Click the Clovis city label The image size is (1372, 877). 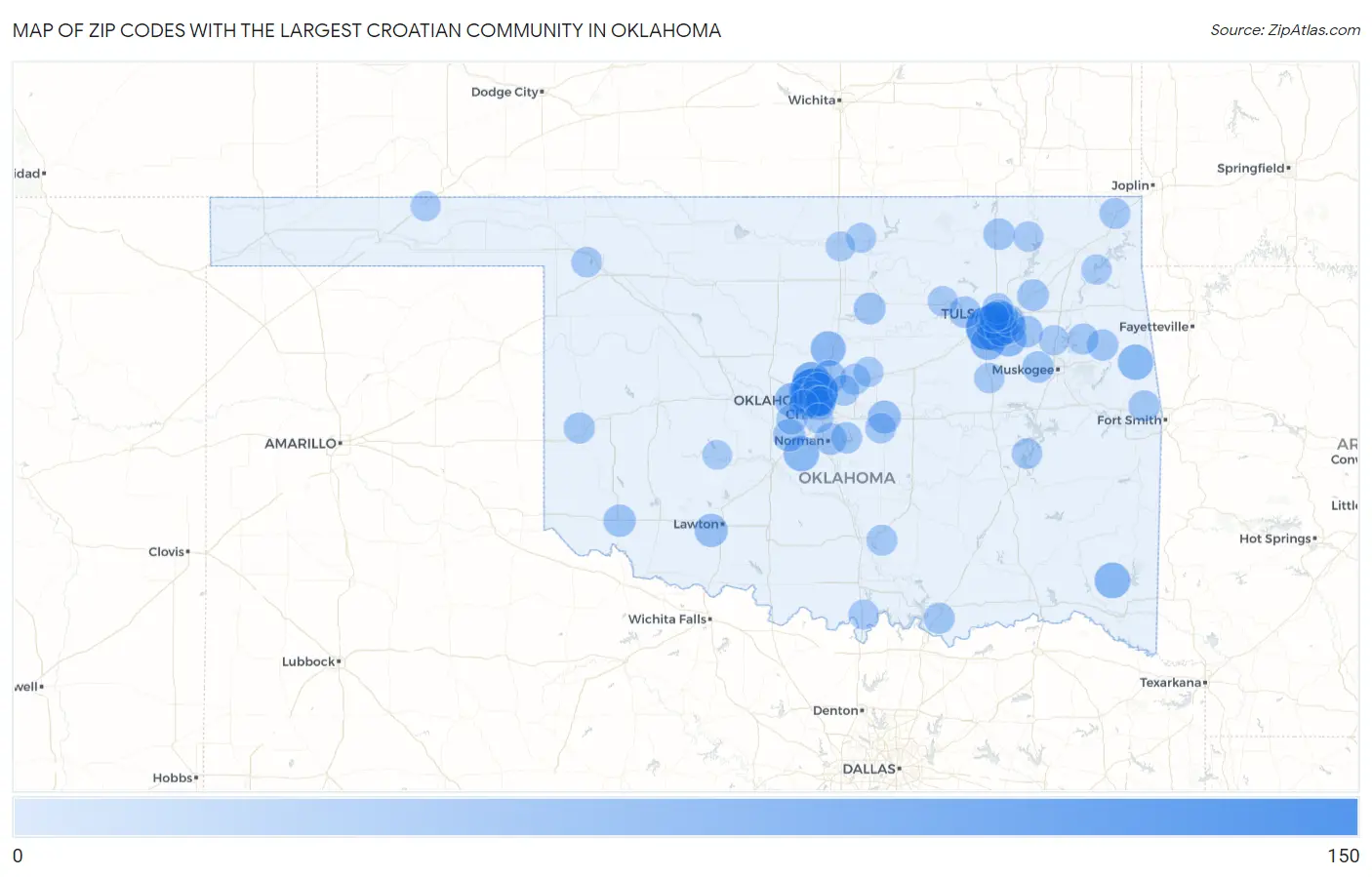[x=167, y=552]
